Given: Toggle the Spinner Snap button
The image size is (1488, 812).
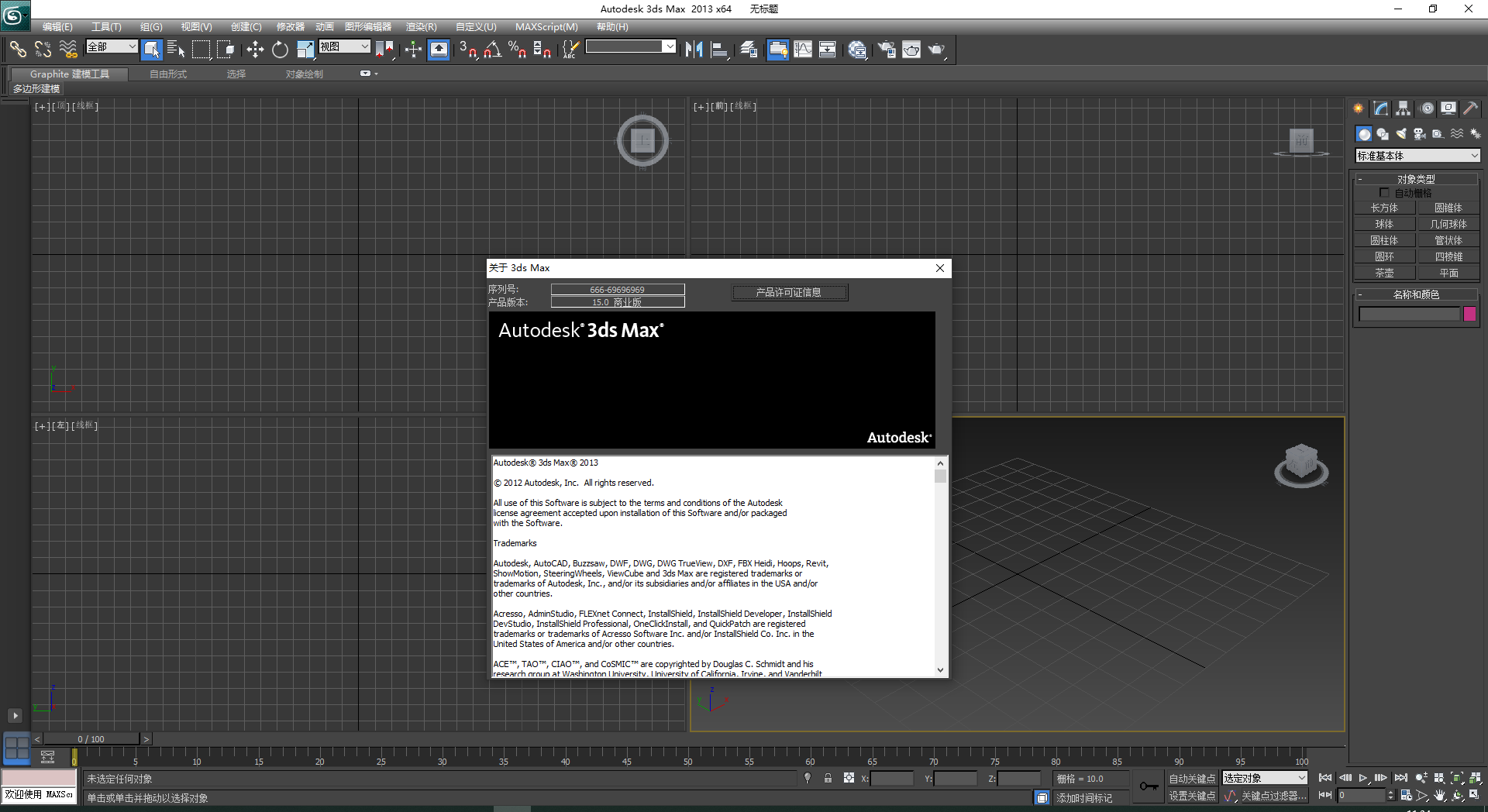Looking at the screenshot, I should pyautogui.click(x=542, y=50).
